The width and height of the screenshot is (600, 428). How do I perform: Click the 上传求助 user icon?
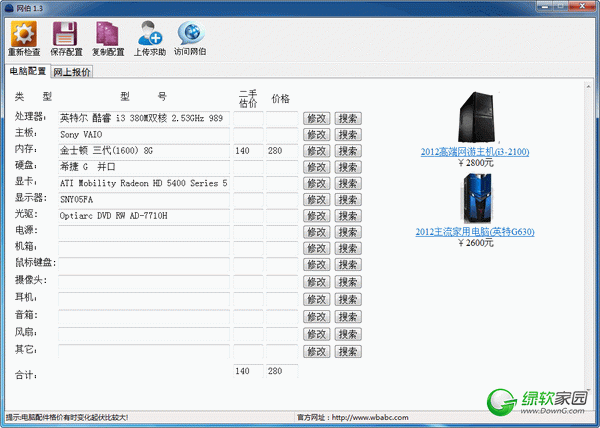(x=150, y=33)
